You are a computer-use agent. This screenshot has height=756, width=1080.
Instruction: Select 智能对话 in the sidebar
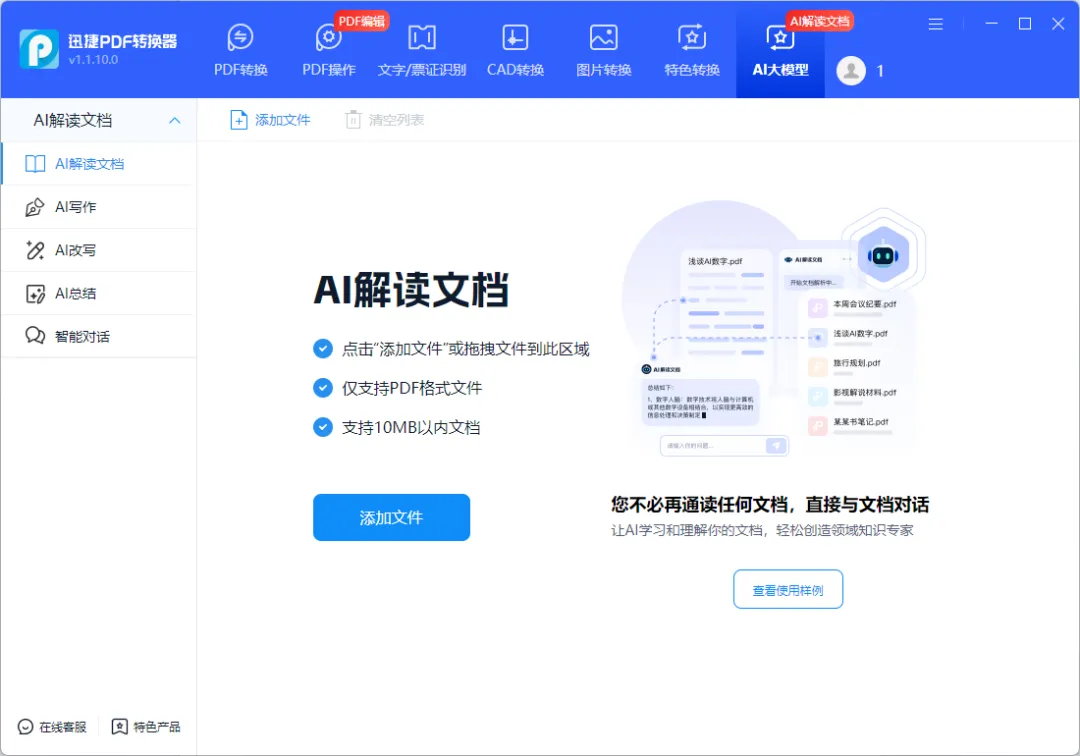point(99,336)
